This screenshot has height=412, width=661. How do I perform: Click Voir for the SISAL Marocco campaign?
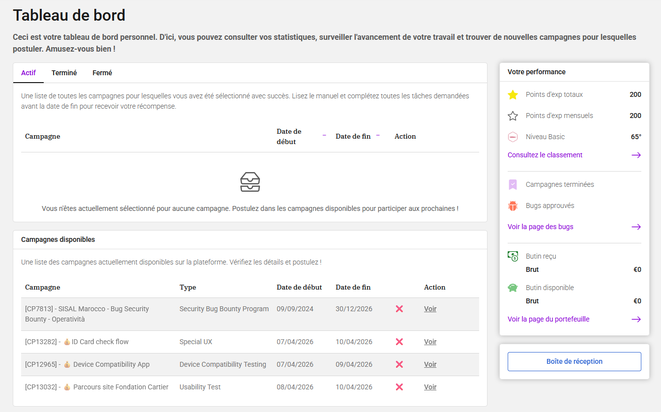pos(430,309)
